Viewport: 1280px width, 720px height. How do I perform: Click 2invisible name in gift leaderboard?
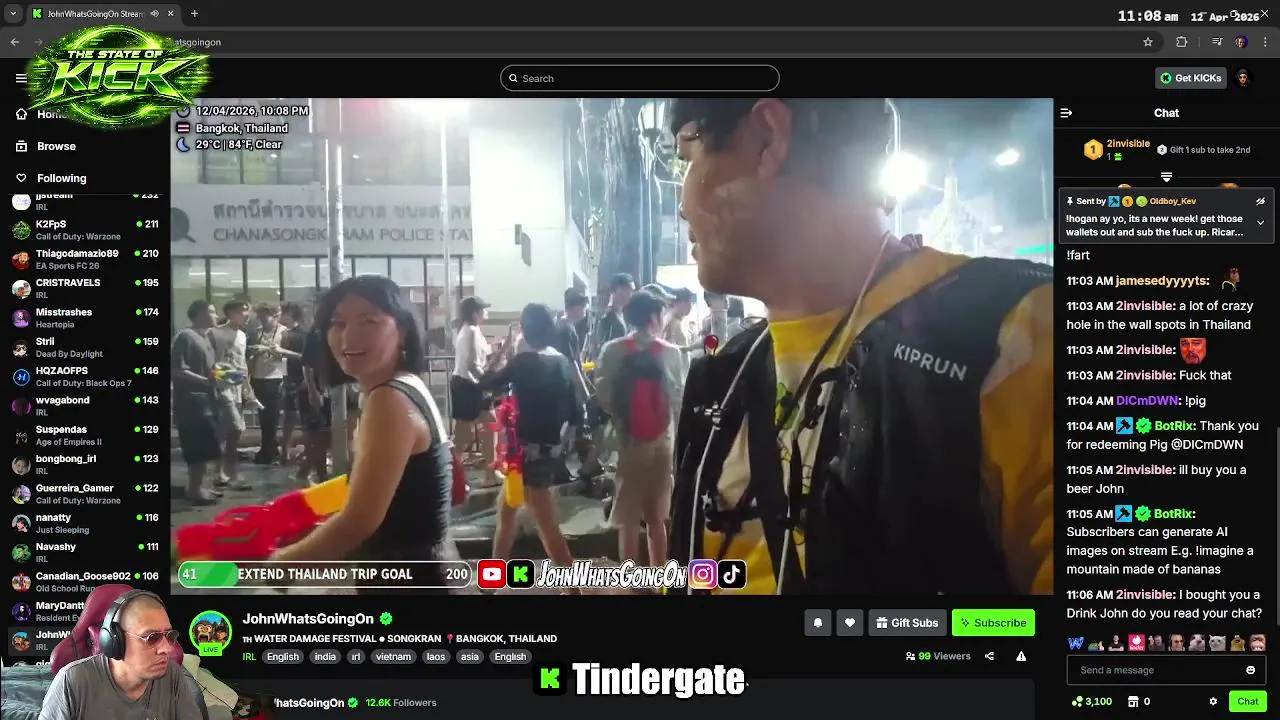pos(1128,144)
